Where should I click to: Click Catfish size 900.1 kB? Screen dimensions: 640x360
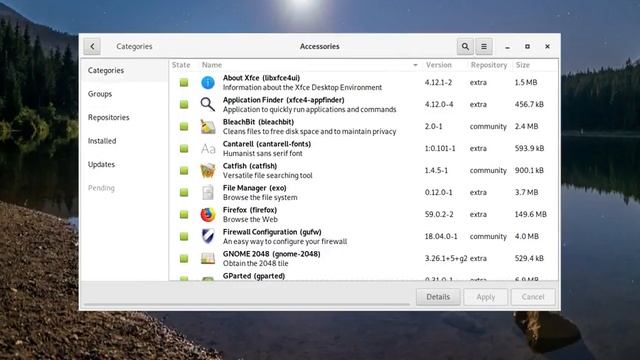[529, 170]
